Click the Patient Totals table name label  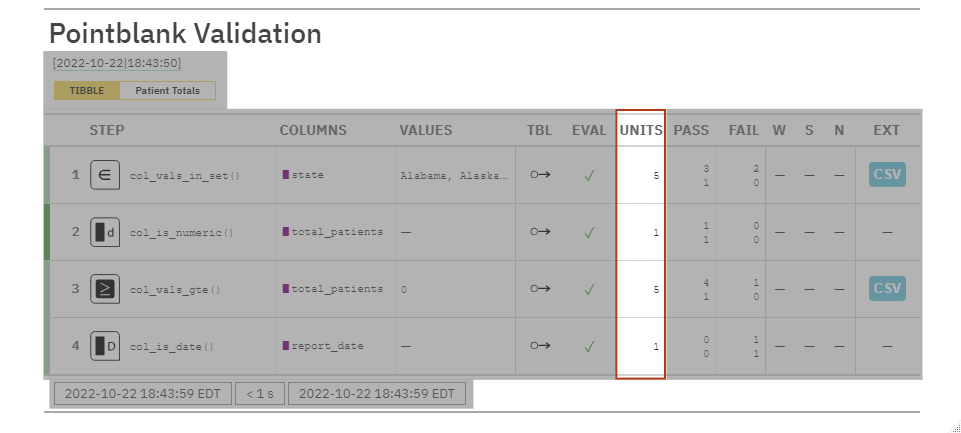coord(167,91)
